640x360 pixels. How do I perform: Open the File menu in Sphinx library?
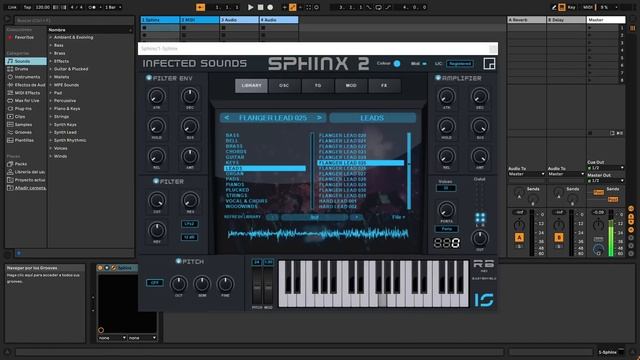click(x=398, y=217)
